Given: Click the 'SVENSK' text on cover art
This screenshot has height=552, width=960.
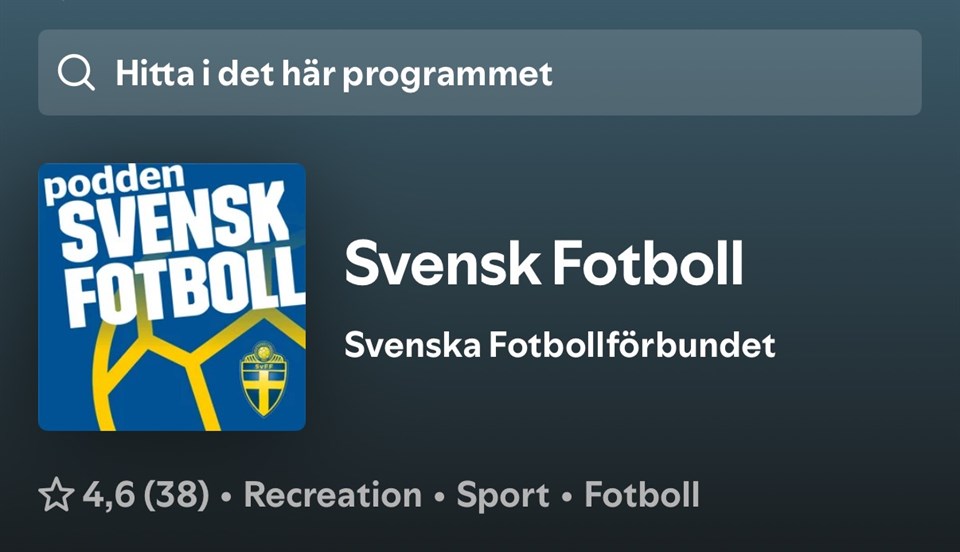Looking at the screenshot, I should tap(174, 222).
